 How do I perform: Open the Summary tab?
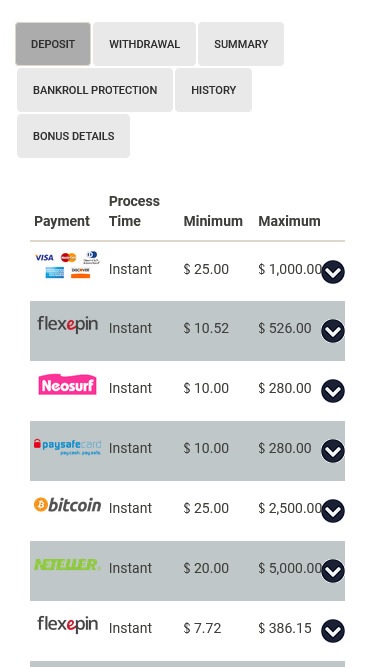(241, 44)
